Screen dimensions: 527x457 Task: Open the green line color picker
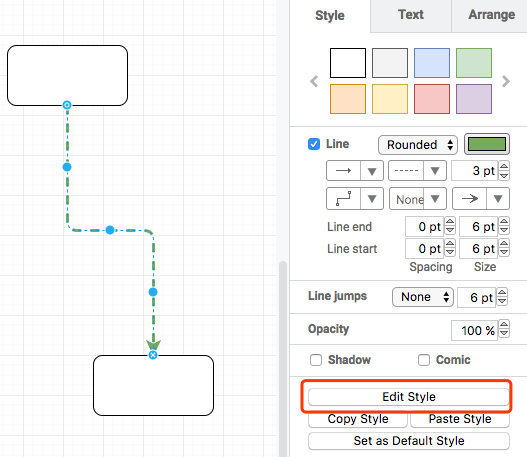pos(487,144)
